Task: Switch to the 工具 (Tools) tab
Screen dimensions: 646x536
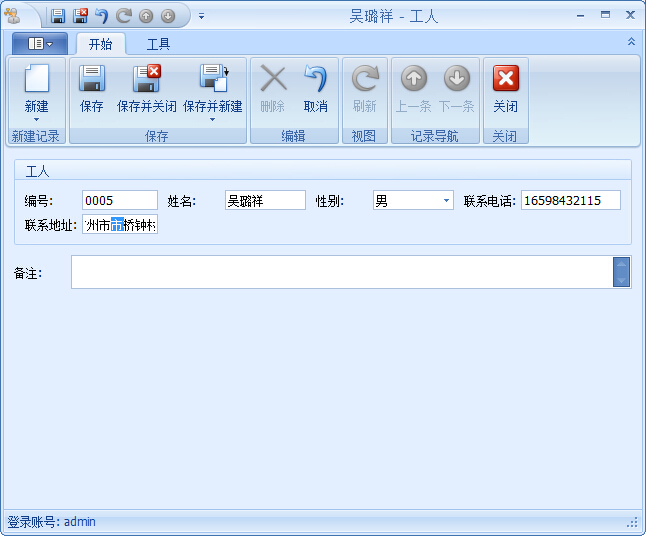Action: pyautogui.click(x=158, y=44)
